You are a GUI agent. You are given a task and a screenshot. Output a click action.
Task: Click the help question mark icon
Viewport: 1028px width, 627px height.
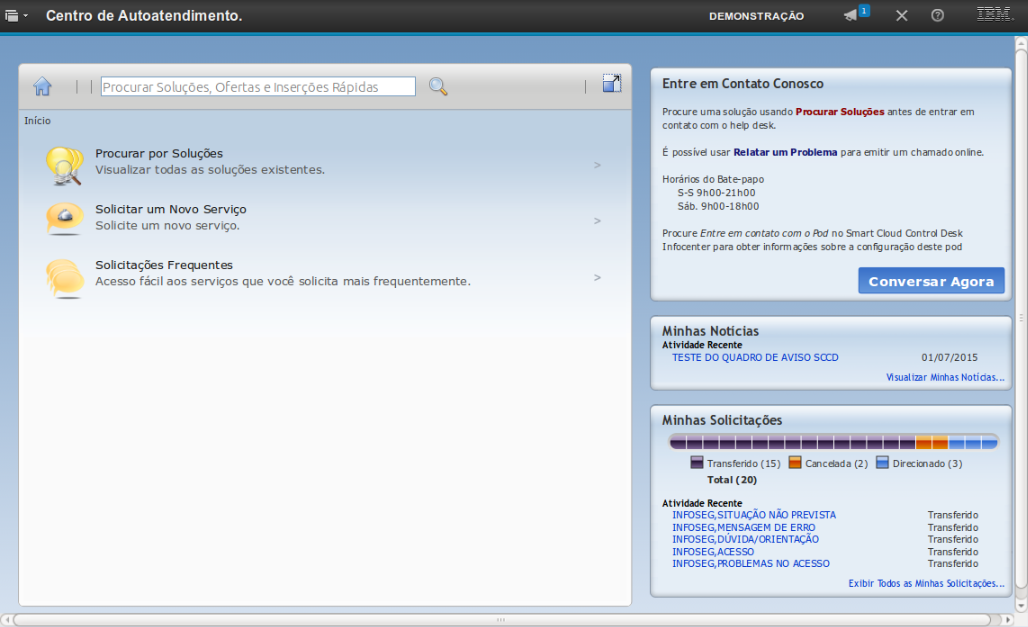point(937,15)
